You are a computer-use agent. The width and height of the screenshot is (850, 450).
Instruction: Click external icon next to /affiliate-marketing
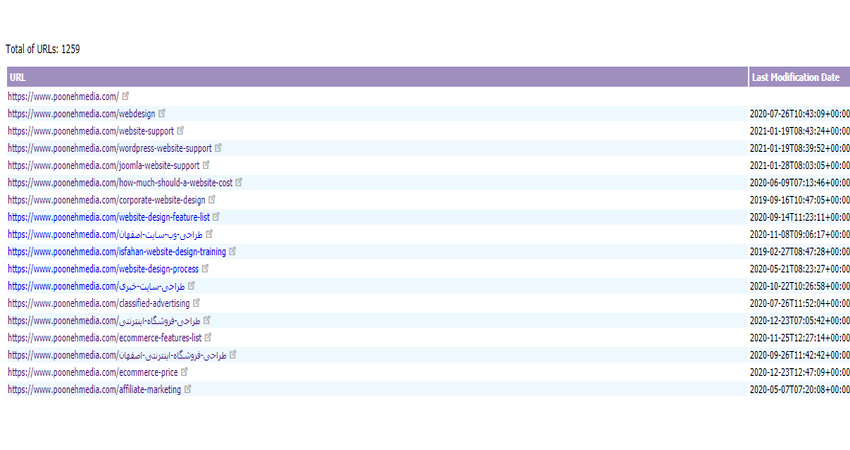pyautogui.click(x=188, y=389)
